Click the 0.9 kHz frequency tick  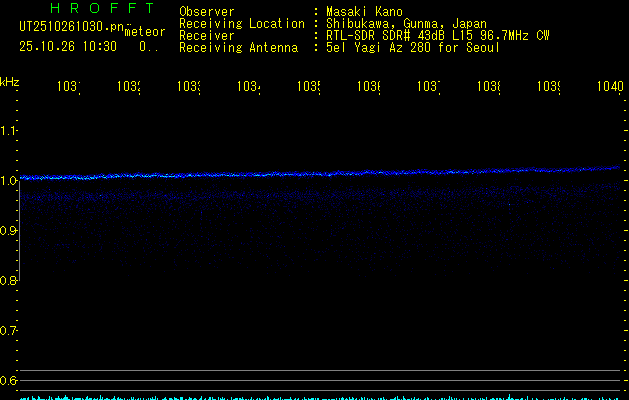(9, 231)
